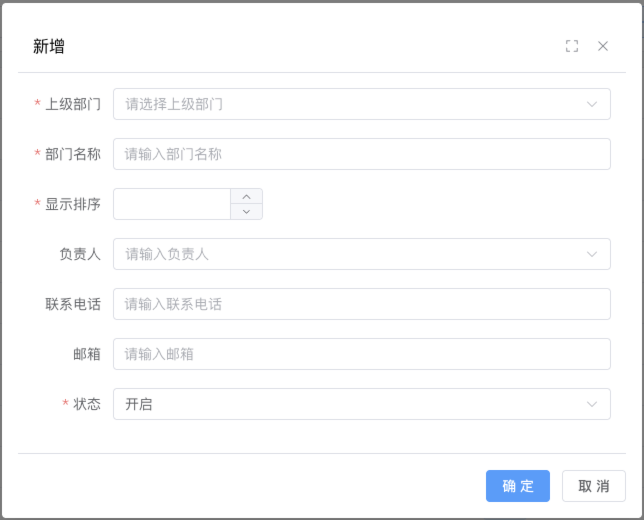Focus the 联系电话 input field
The height and width of the screenshot is (520, 644).
coord(361,304)
